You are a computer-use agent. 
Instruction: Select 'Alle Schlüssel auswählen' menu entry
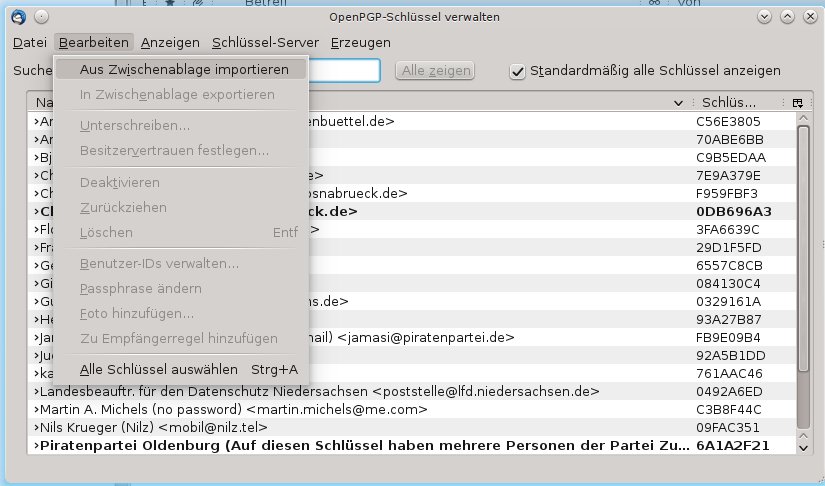(188, 369)
